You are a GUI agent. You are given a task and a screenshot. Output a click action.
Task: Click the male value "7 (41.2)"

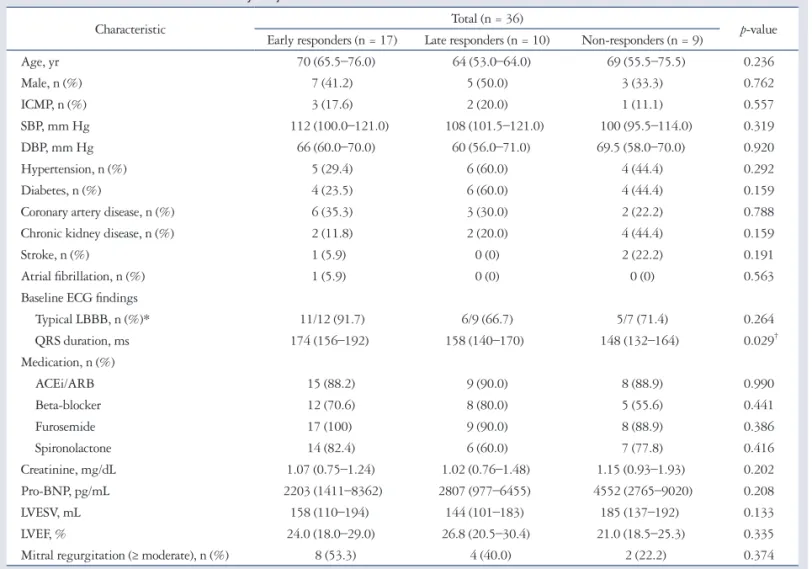(332, 83)
